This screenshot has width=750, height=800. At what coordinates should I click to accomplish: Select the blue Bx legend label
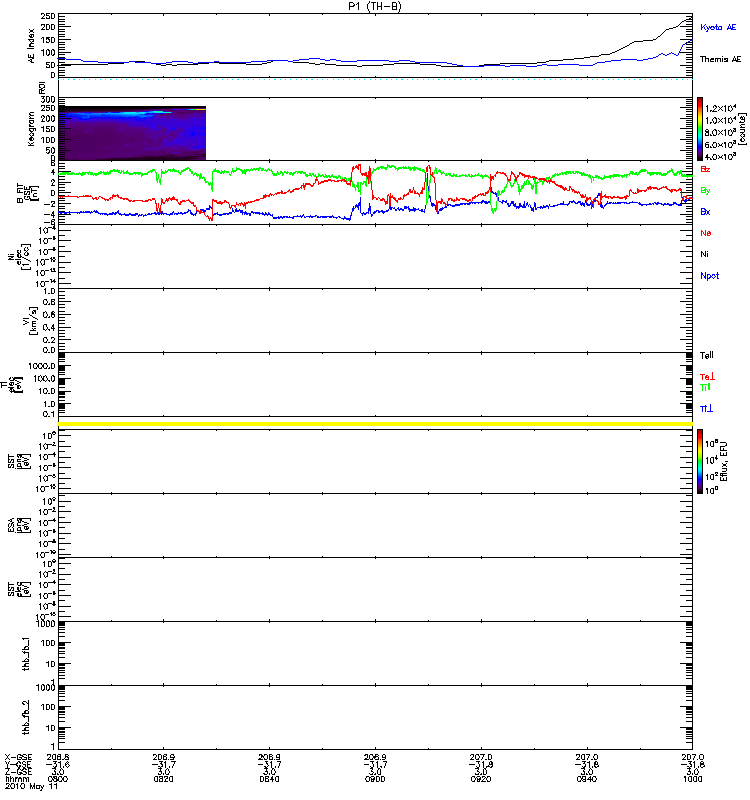coord(705,212)
